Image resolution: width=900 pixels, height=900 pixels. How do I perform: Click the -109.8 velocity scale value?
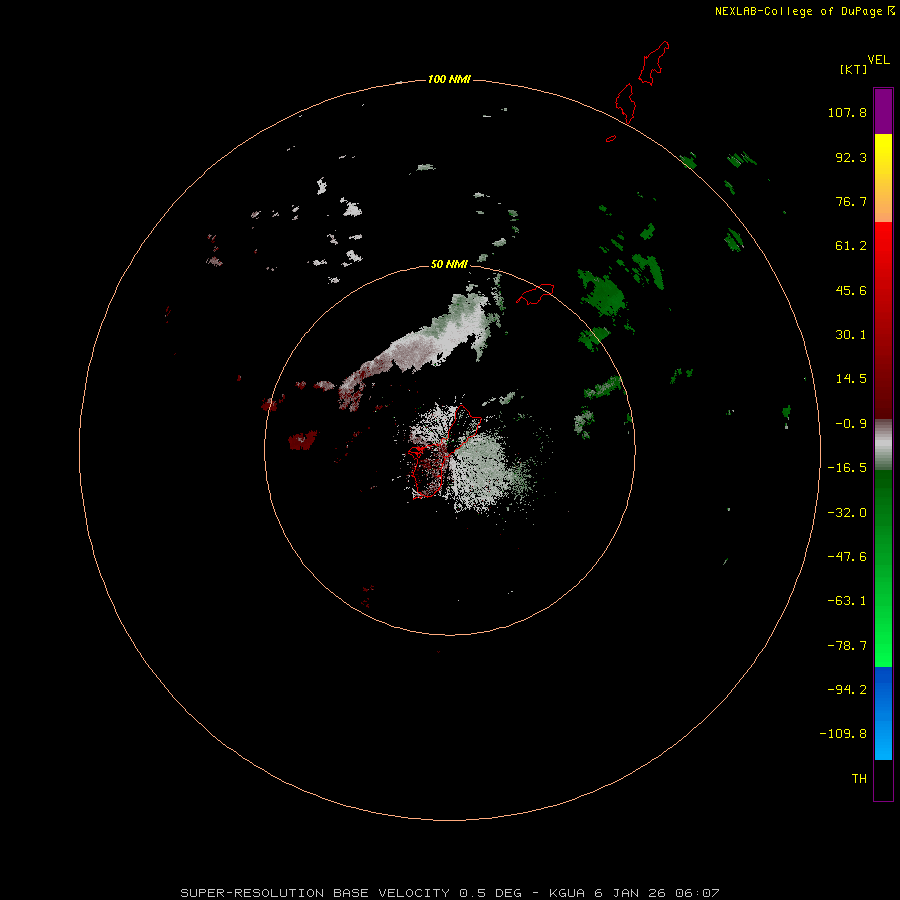click(843, 734)
